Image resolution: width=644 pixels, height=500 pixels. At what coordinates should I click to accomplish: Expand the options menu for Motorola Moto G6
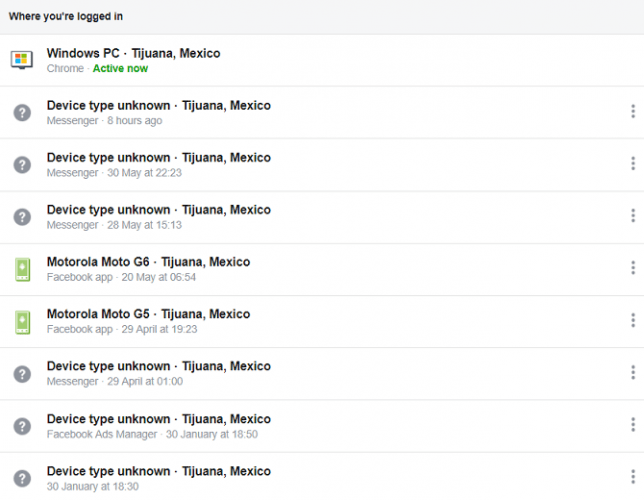point(633,268)
